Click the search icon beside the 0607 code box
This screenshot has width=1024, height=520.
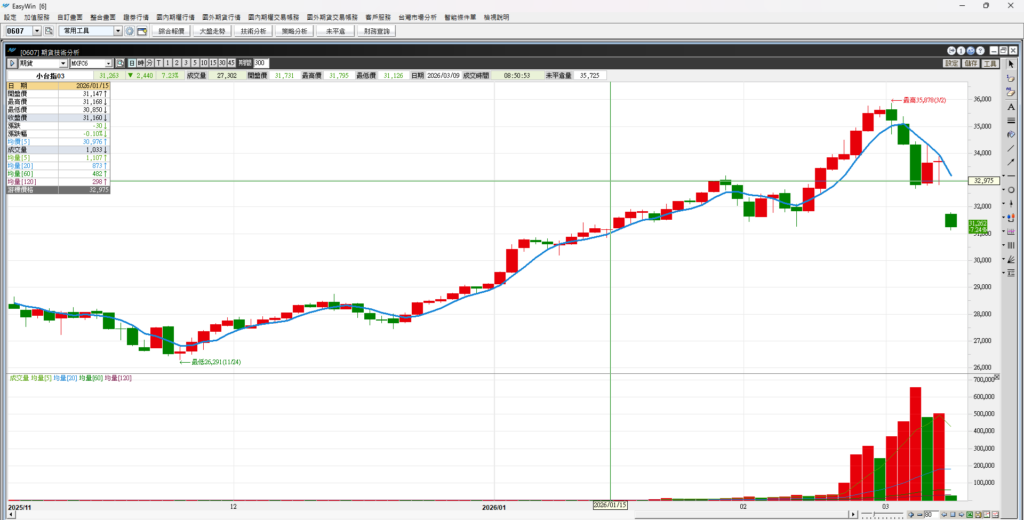50,31
